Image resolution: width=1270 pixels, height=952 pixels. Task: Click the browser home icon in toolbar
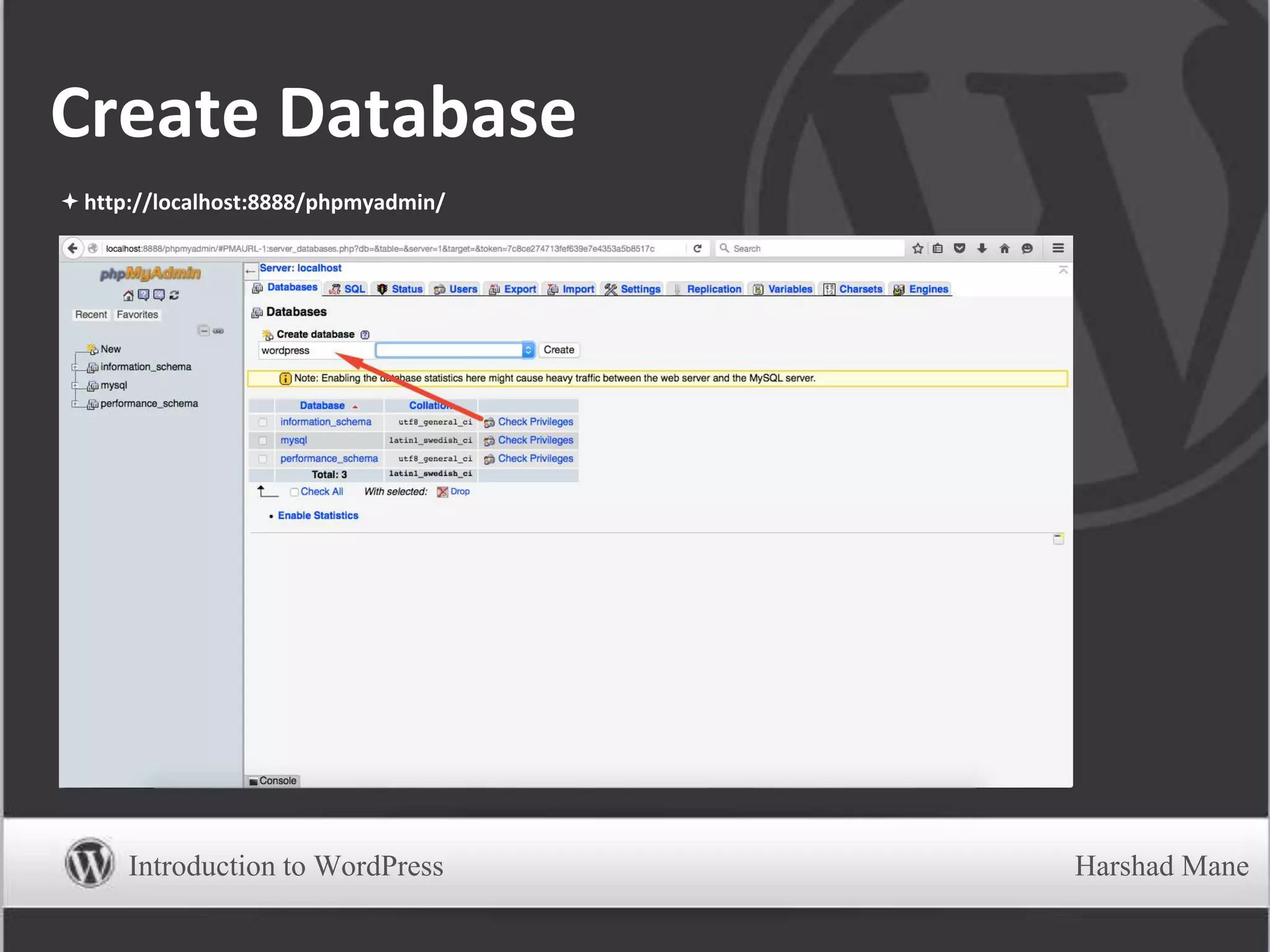(x=1005, y=249)
